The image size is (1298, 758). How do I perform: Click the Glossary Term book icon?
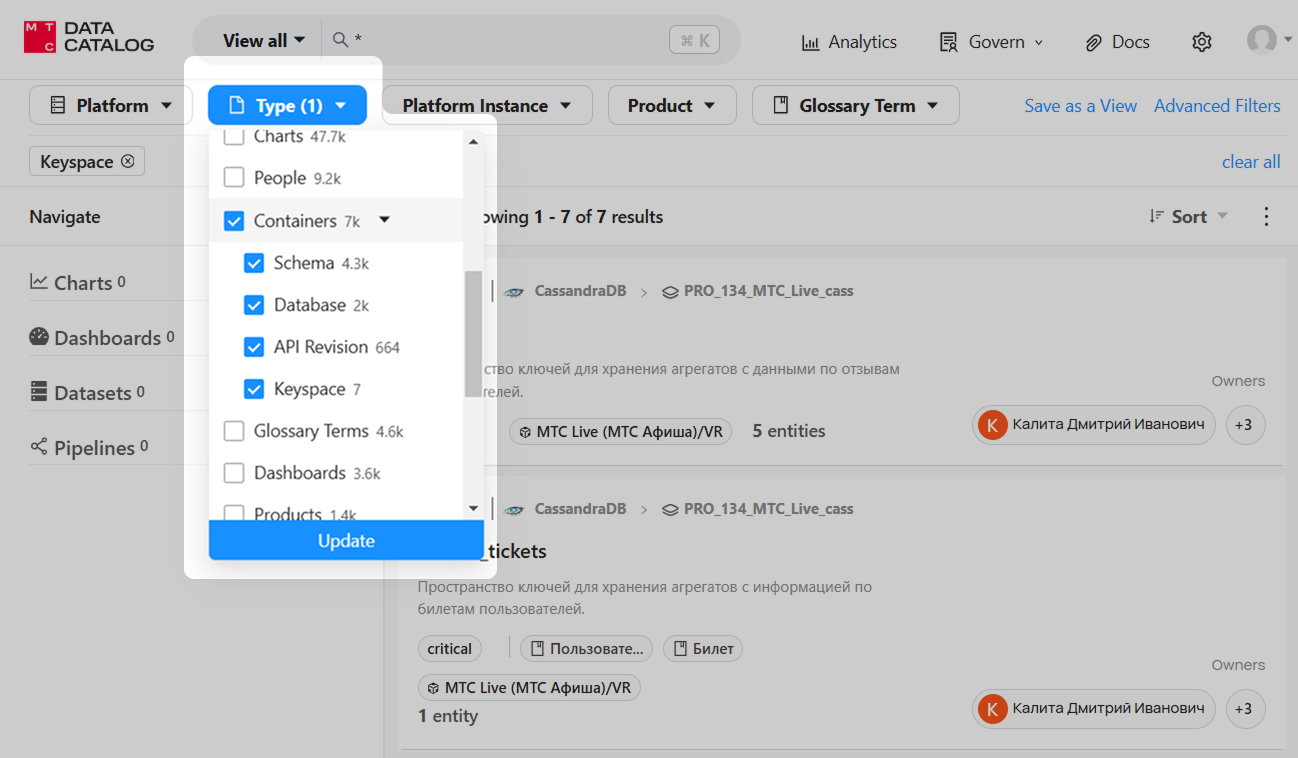pyautogui.click(x=781, y=105)
